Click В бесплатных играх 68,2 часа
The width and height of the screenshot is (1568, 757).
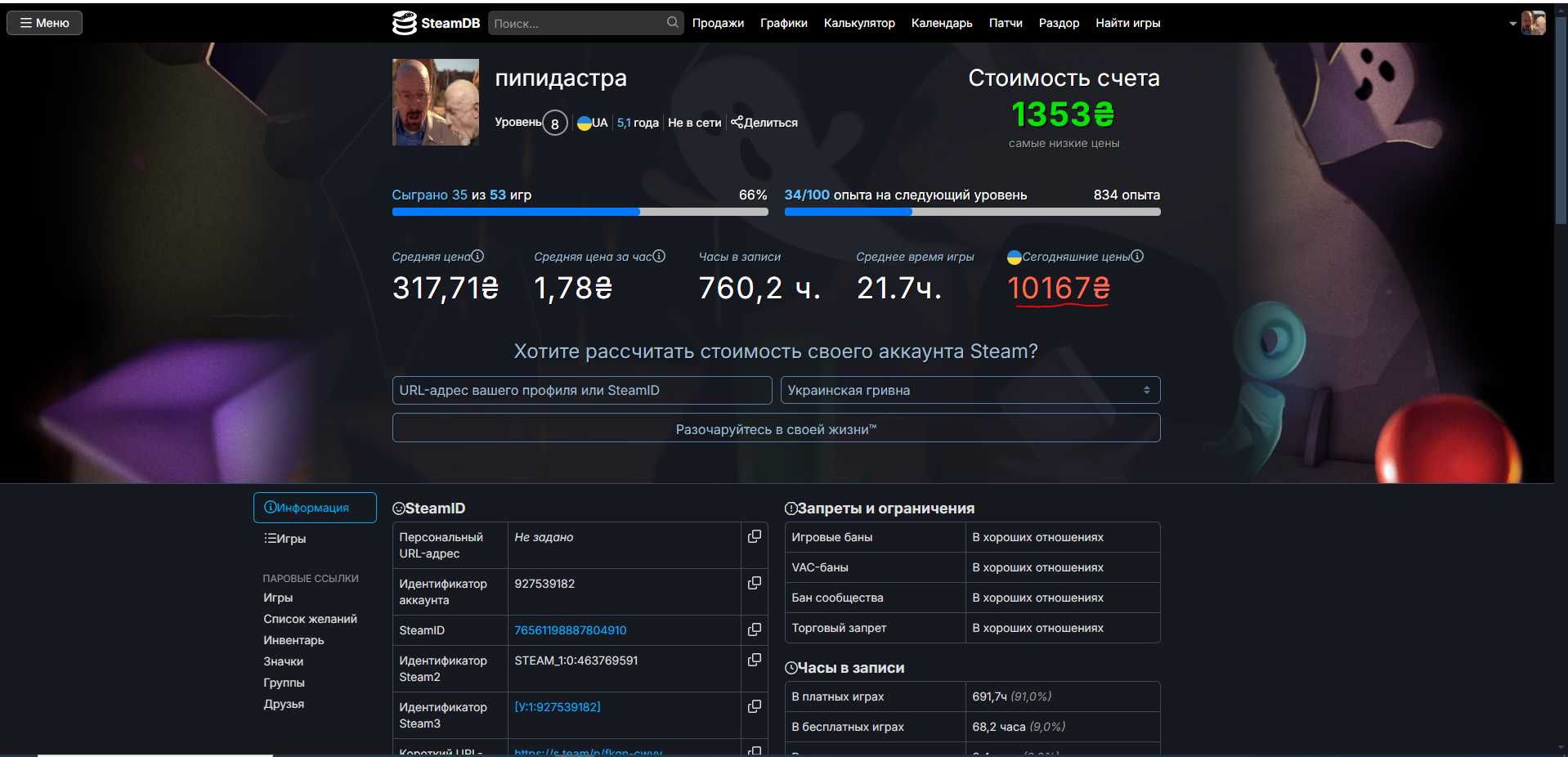[x=1019, y=727]
